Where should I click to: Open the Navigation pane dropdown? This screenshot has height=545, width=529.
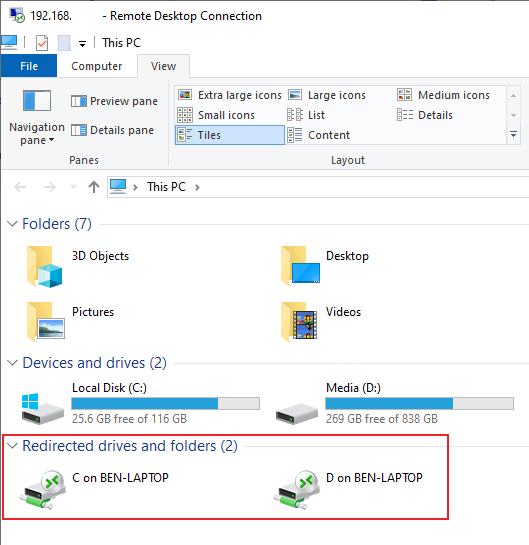(x=36, y=133)
